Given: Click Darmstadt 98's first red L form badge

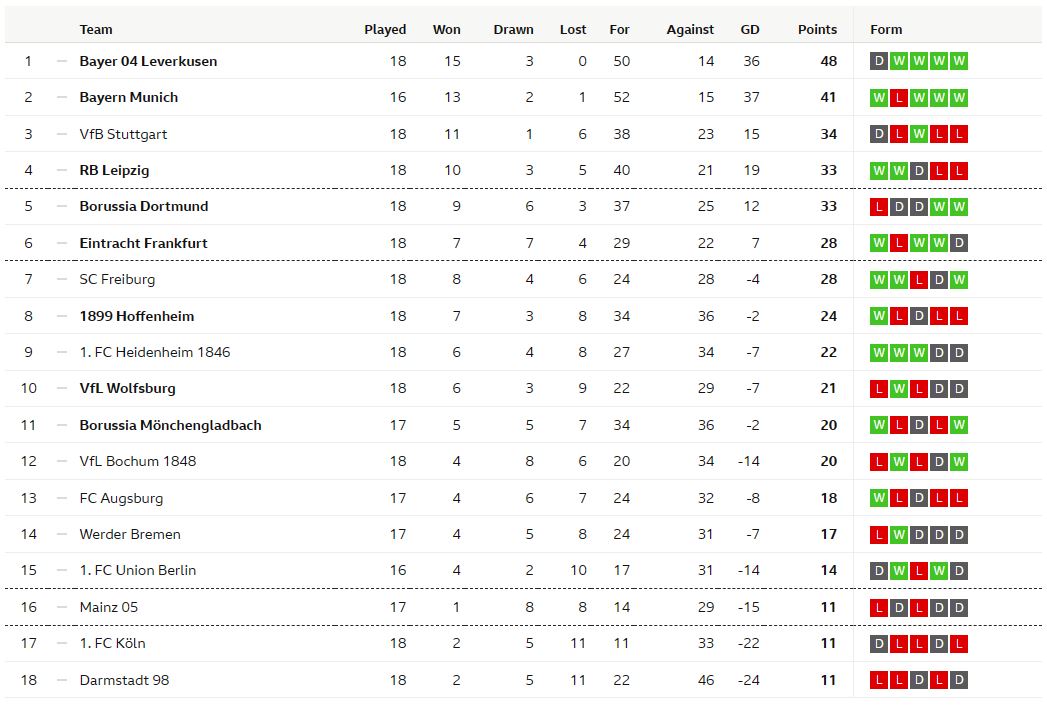Looking at the screenshot, I should [879, 680].
